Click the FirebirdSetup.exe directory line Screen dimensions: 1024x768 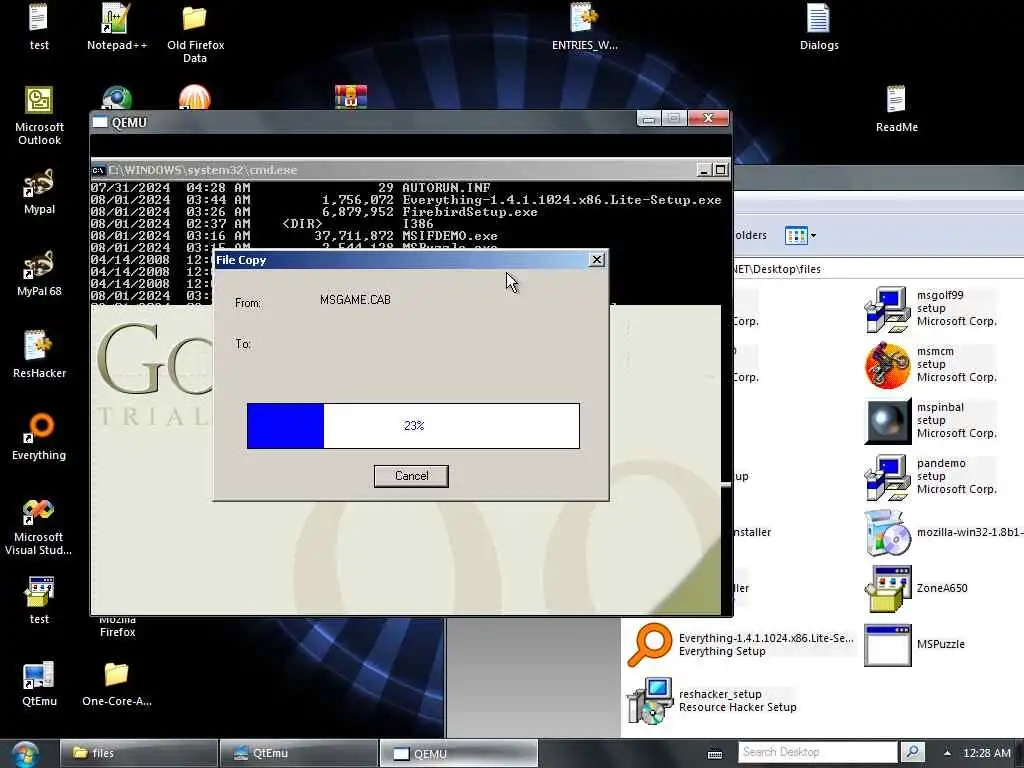click(313, 212)
